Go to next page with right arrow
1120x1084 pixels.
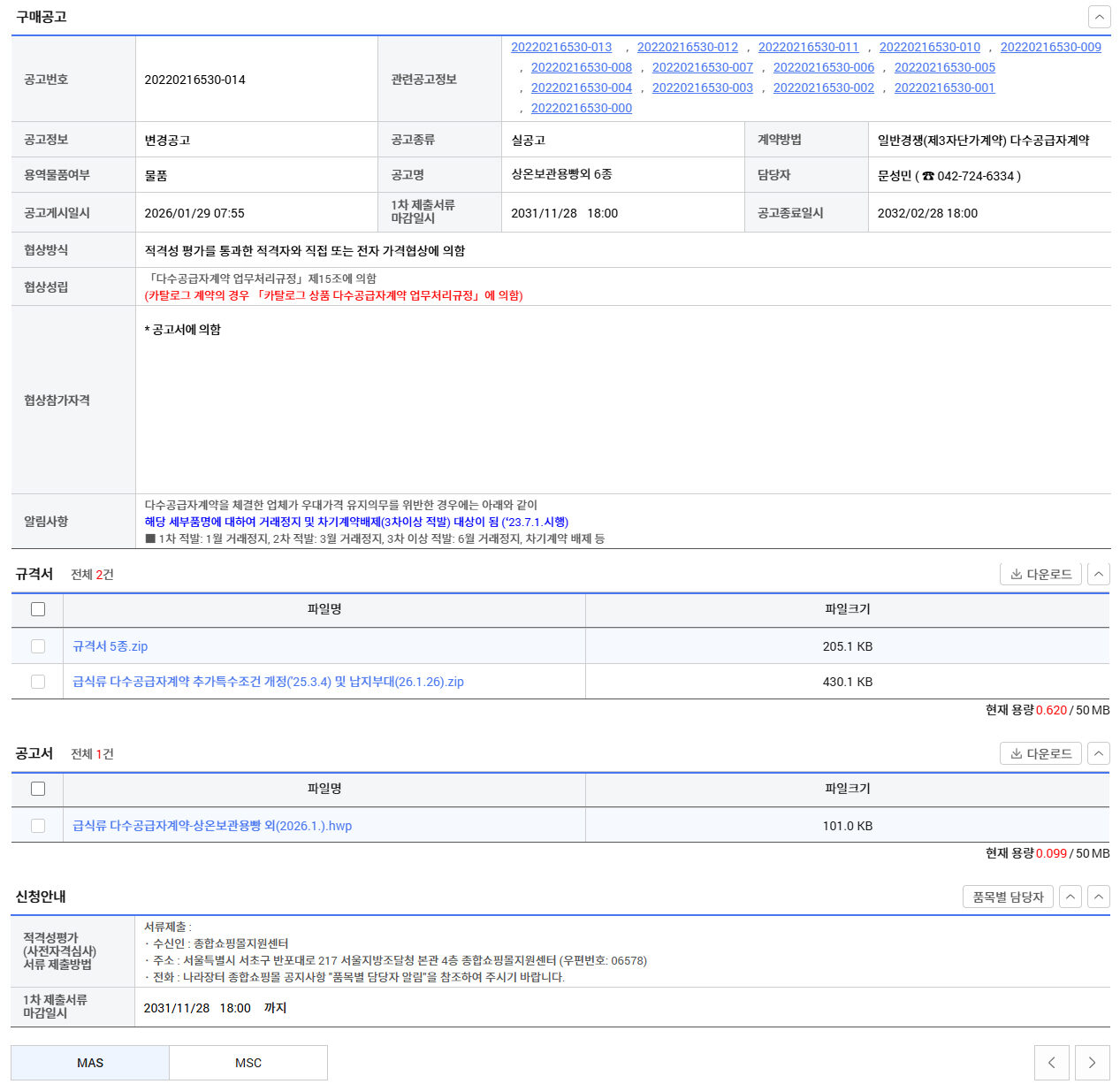(1093, 1063)
